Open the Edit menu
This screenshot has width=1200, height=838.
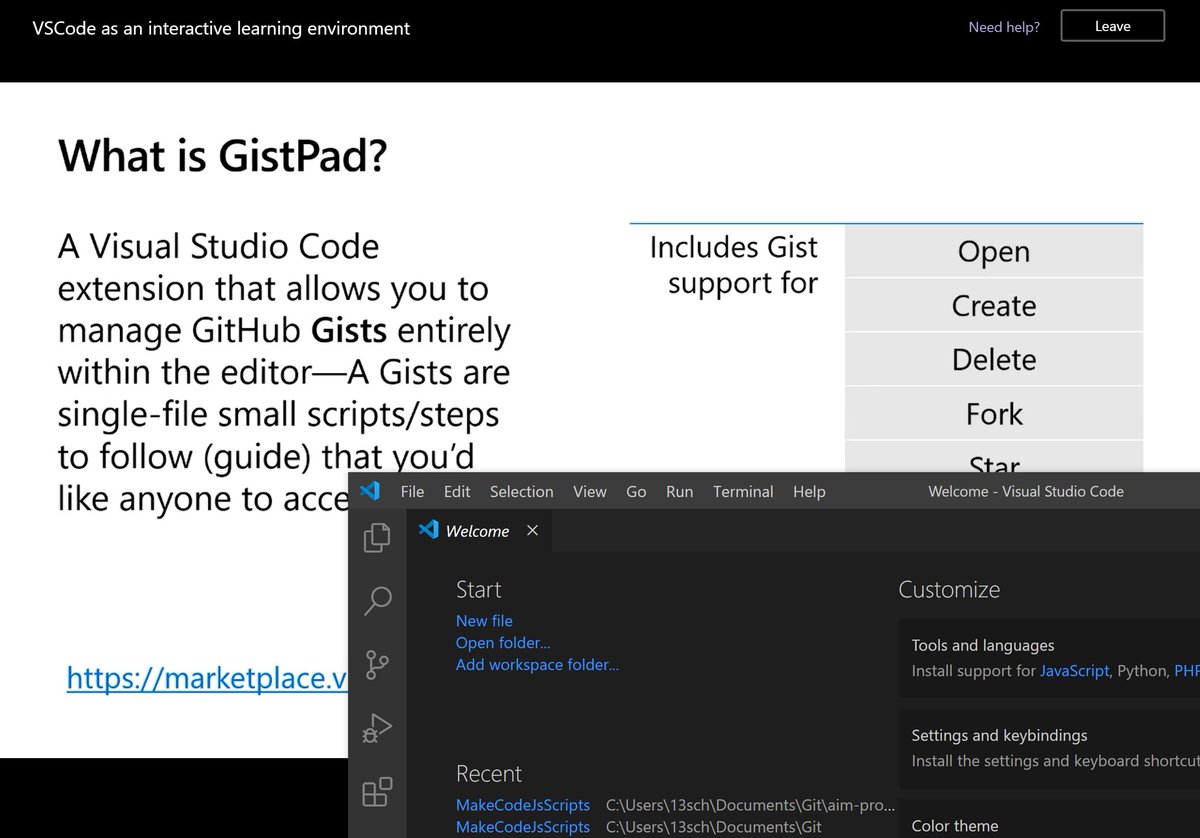[457, 491]
